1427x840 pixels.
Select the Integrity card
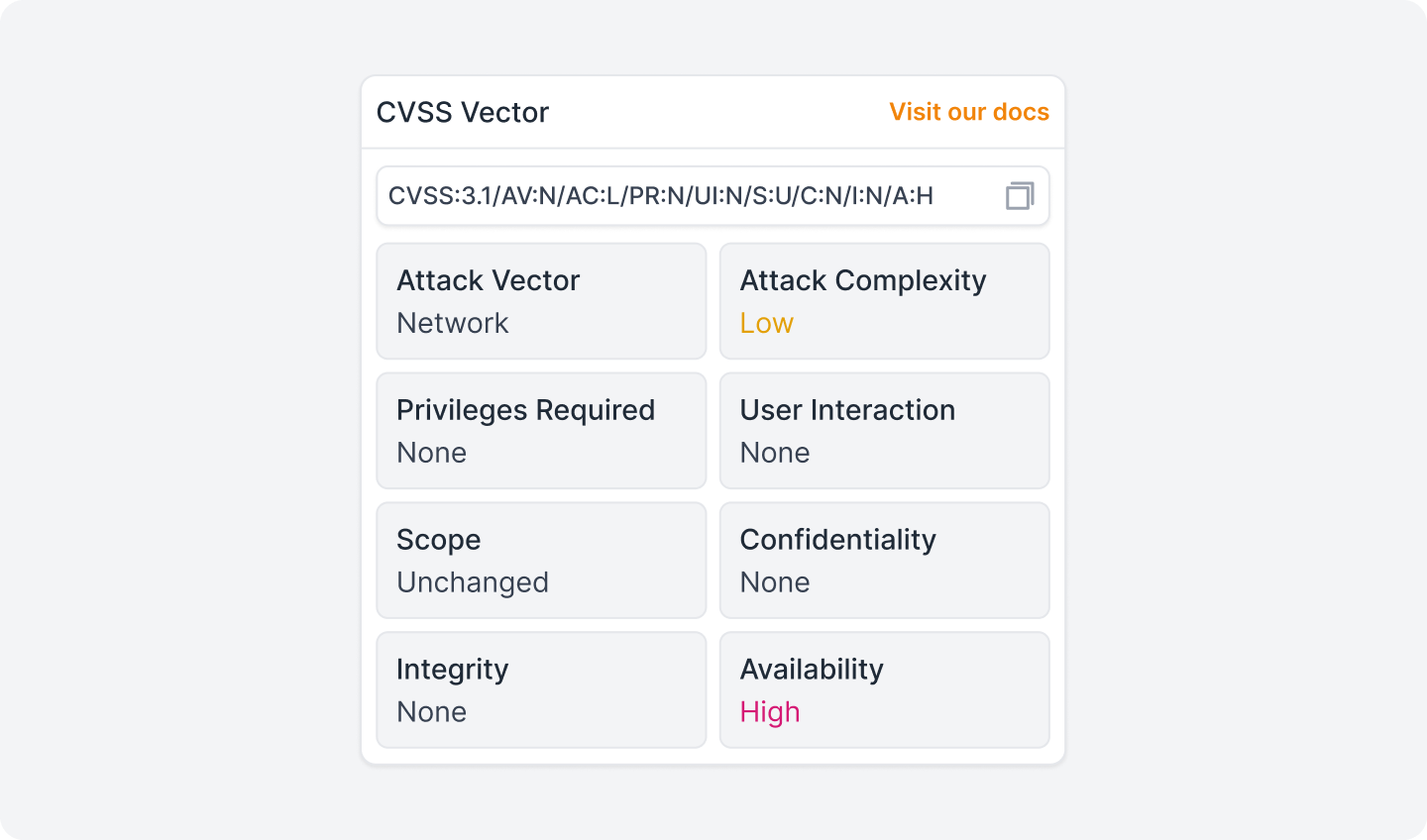pyautogui.click(x=541, y=690)
